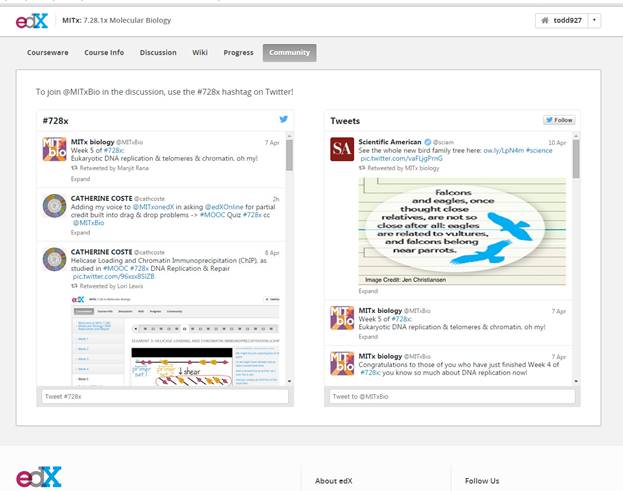Open the #728x hashtag in MITx biology tweet
The width and height of the screenshot is (623, 491).
click(x=114, y=150)
